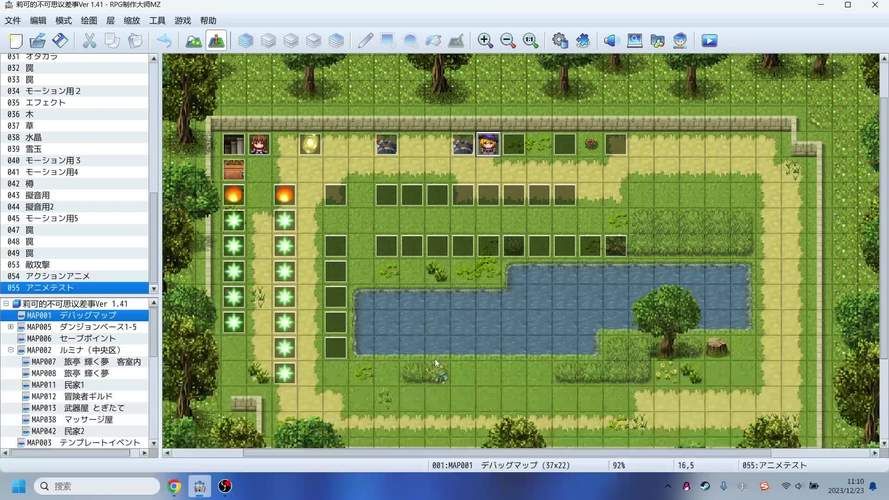The image size is (889, 500).
Task: Click the Undo arrow icon
Action: tap(164, 41)
